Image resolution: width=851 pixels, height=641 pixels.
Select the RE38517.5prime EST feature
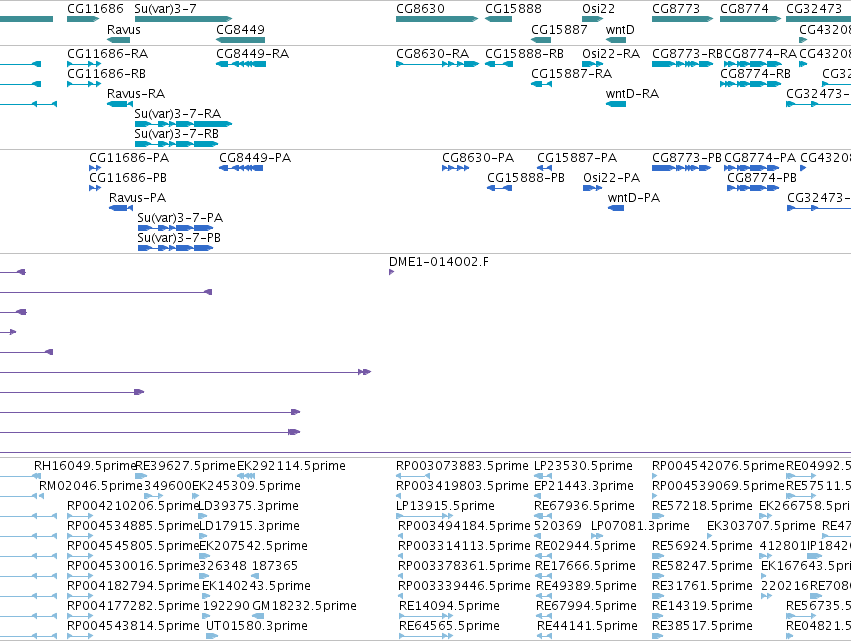coord(658,636)
